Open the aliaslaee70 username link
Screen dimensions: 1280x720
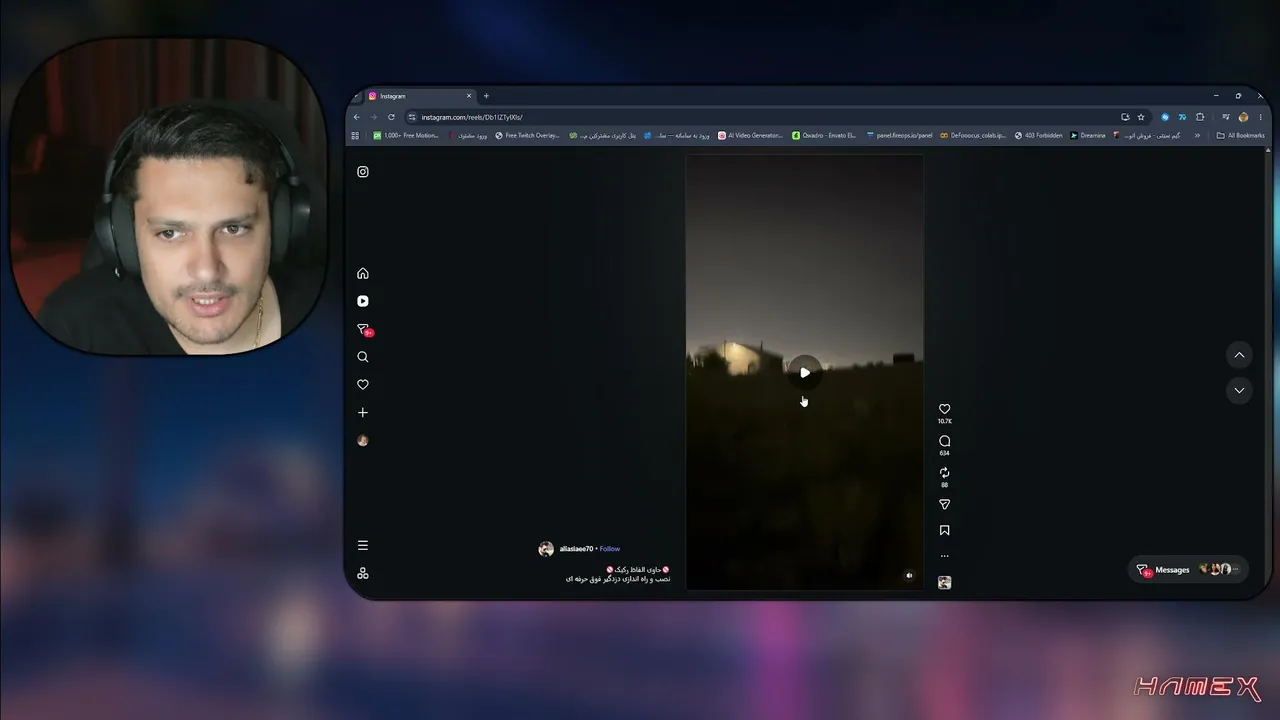(576, 549)
